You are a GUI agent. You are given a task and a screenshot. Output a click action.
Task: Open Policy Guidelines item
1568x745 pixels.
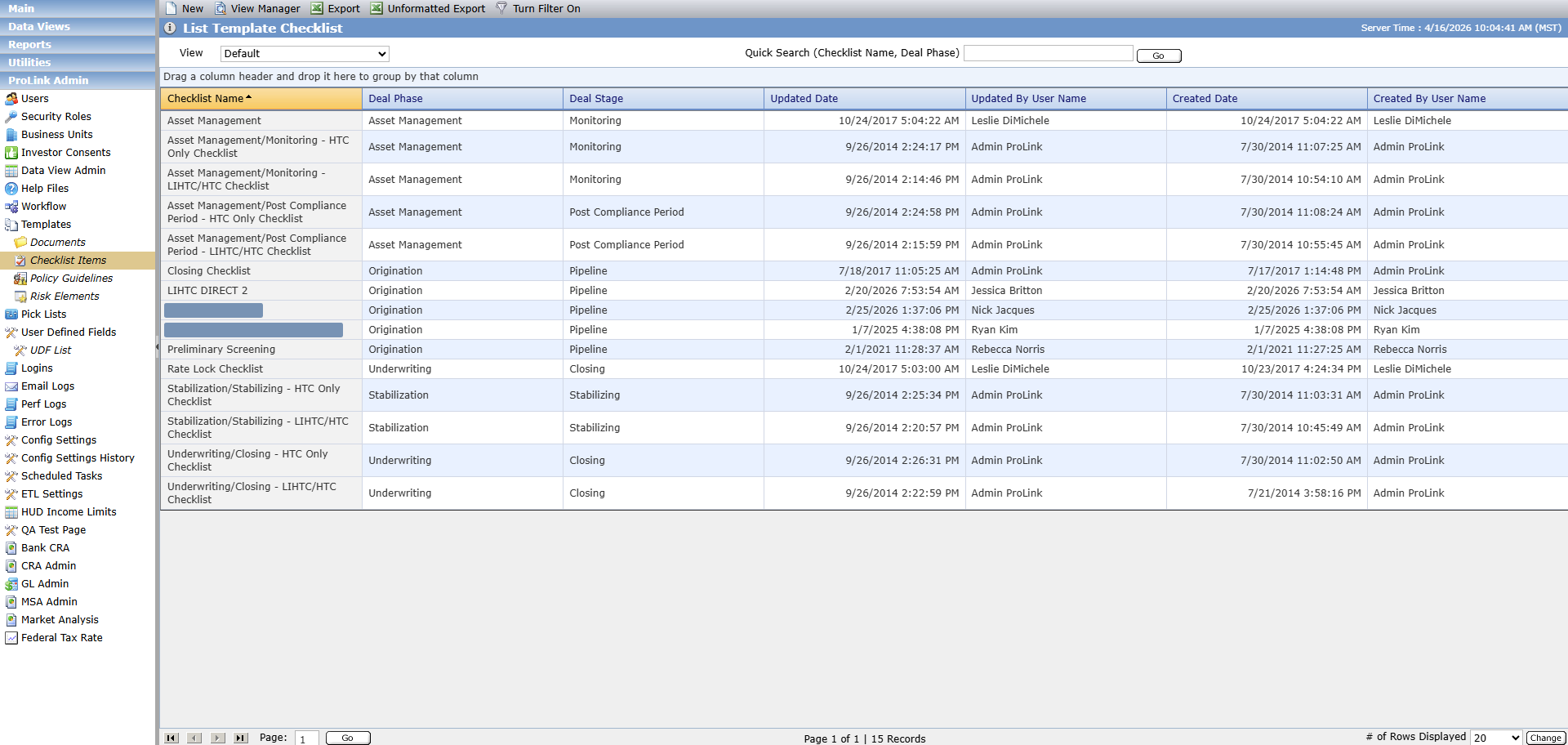[x=71, y=279]
